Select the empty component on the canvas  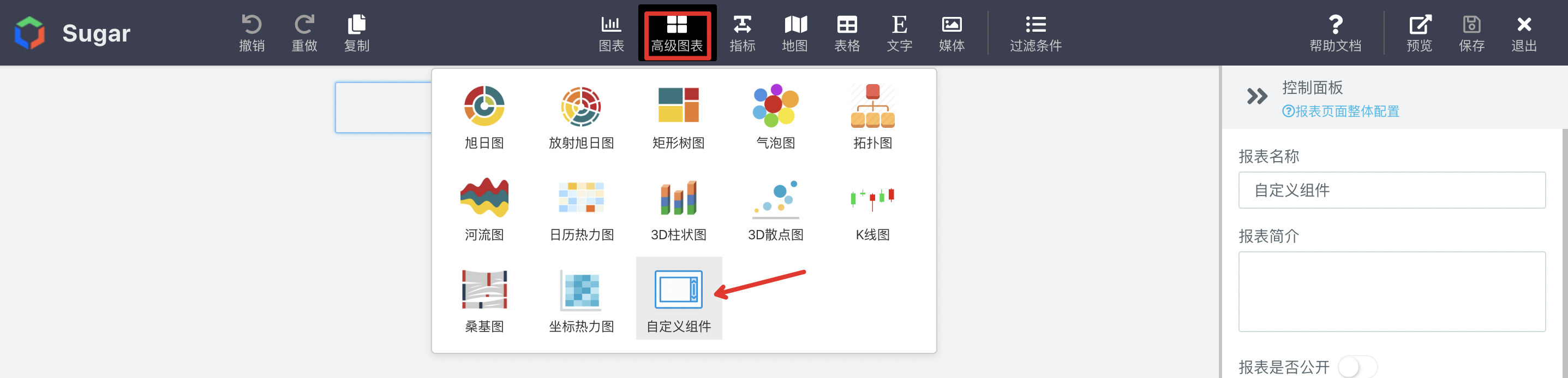pos(384,107)
